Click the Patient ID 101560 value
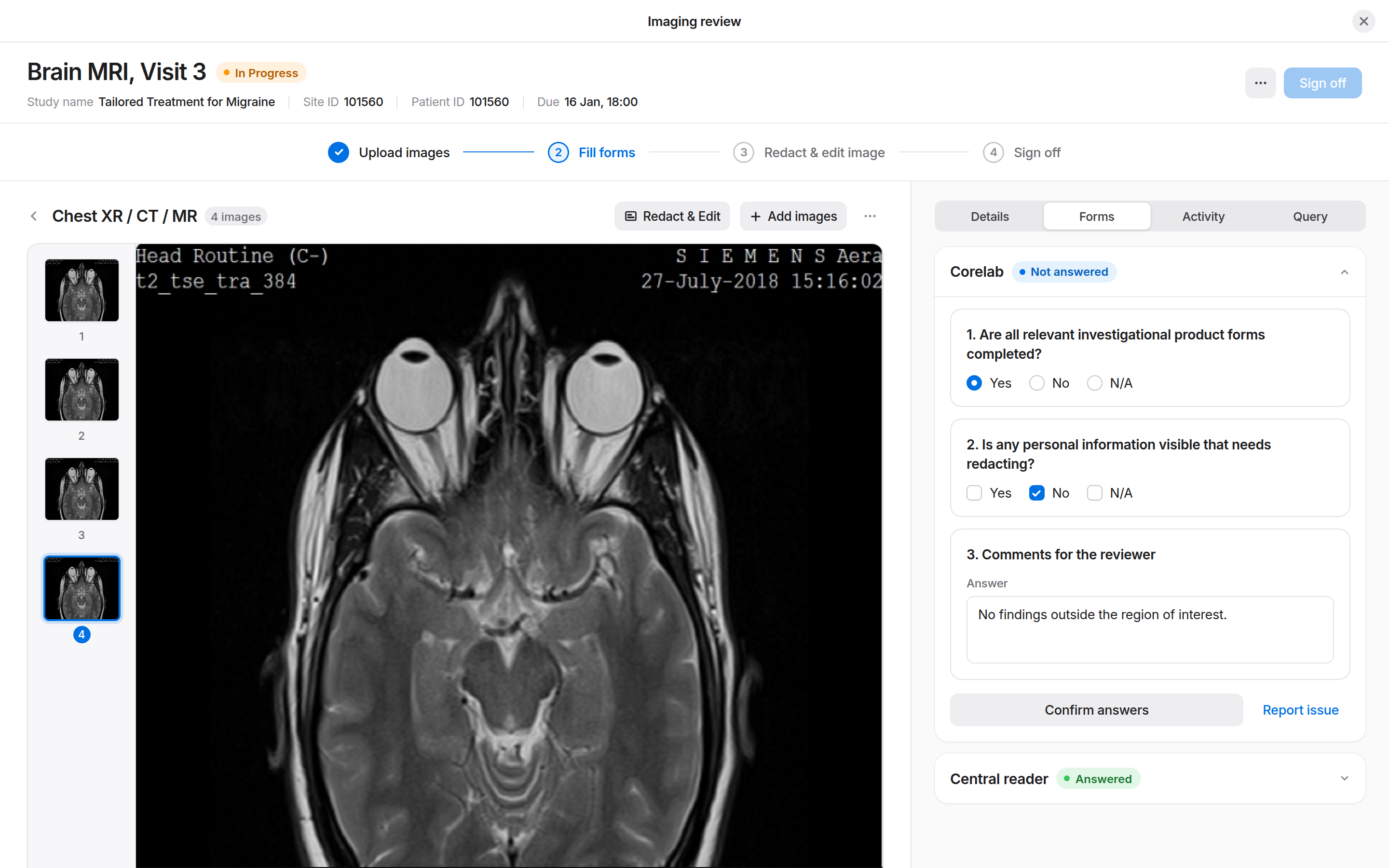This screenshot has width=1389, height=868. [x=489, y=102]
